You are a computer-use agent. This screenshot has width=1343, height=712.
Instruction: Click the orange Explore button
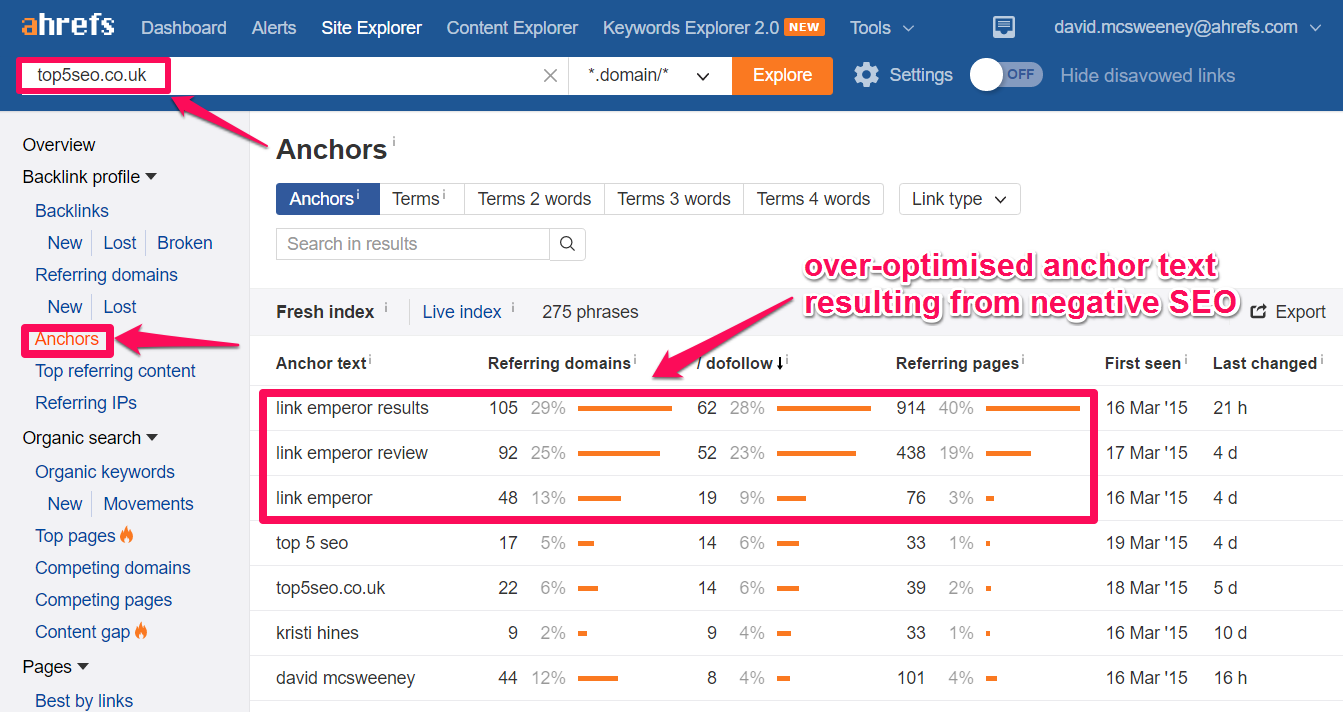(x=782, y=76)
